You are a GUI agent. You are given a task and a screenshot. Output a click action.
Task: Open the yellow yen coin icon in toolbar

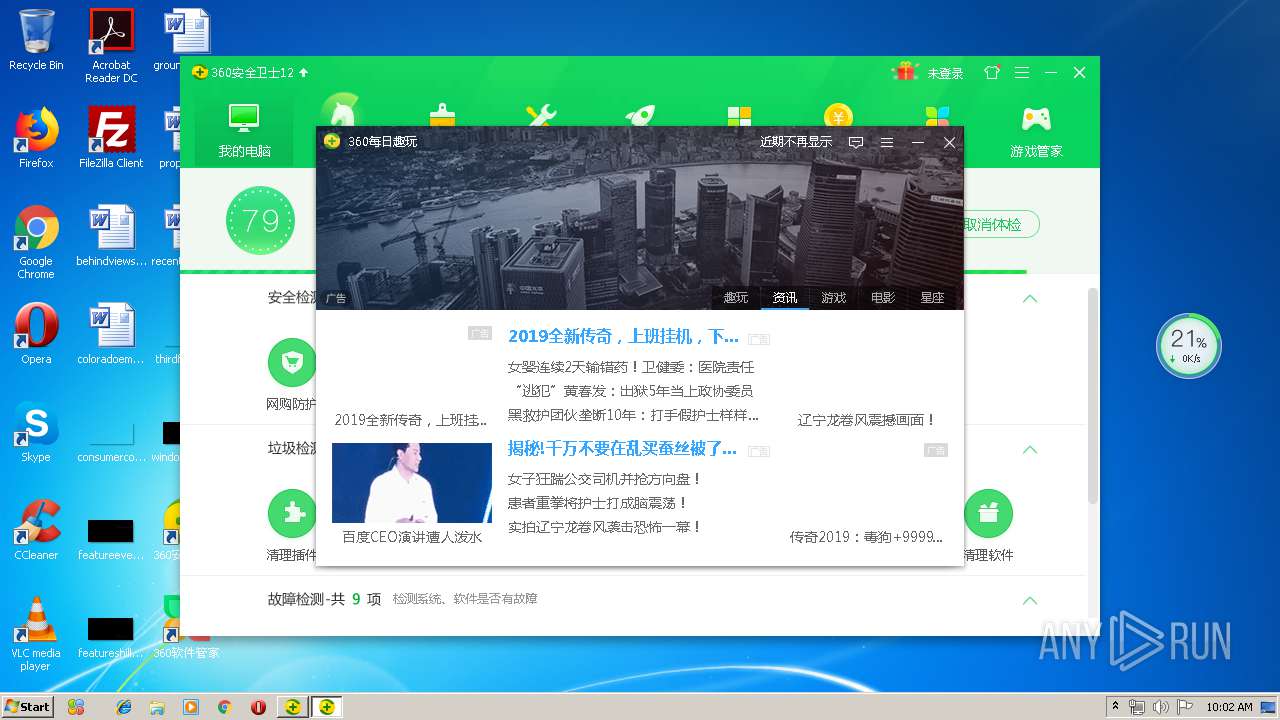click(x=838, y=114)
